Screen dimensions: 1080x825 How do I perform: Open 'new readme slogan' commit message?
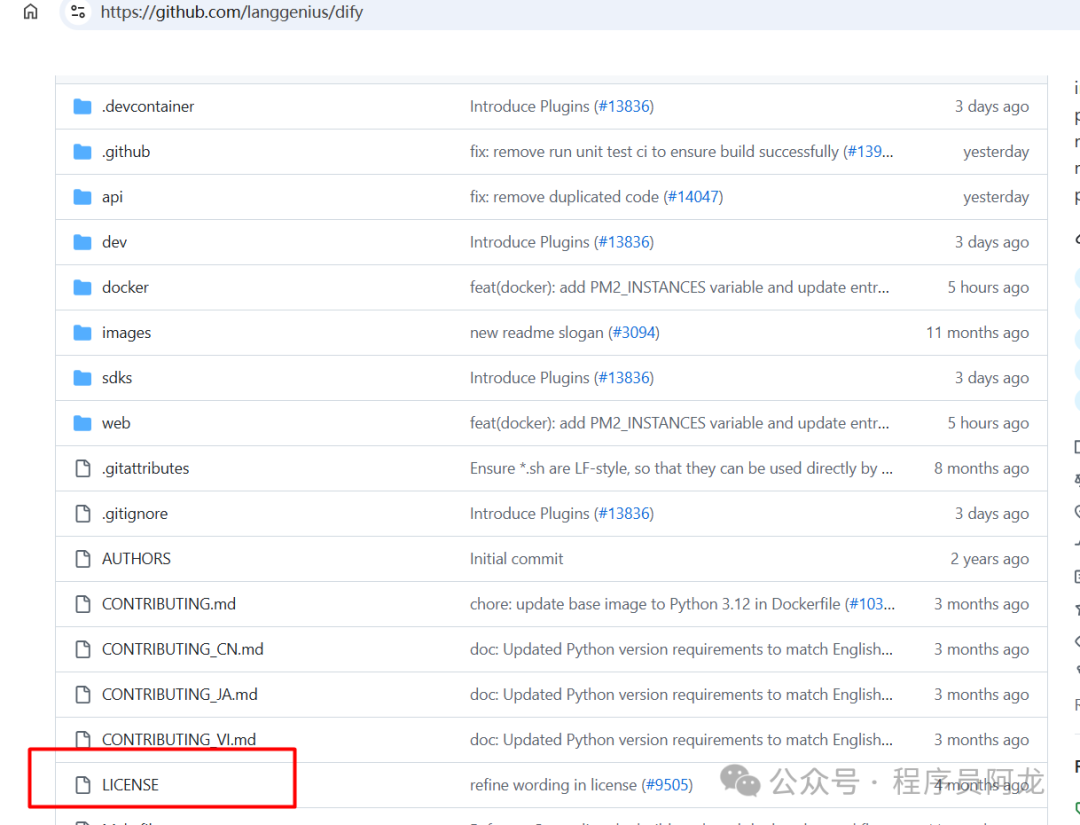click(536, 333)
